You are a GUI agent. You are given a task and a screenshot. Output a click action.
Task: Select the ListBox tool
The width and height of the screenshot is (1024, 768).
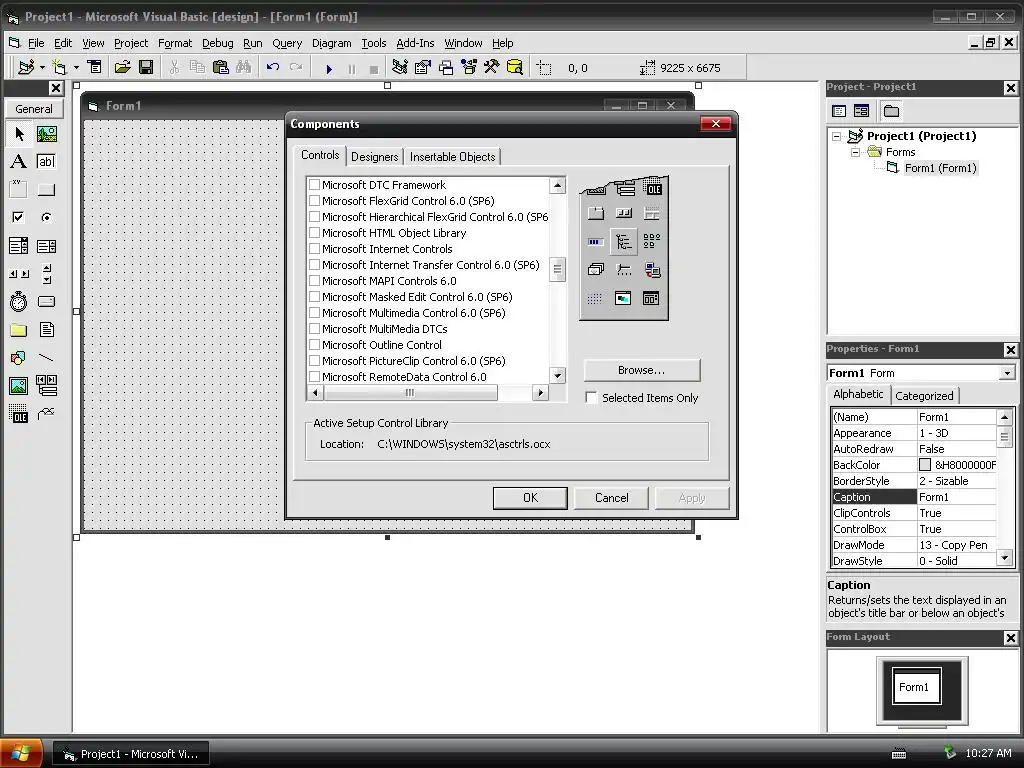coord(46,246)
